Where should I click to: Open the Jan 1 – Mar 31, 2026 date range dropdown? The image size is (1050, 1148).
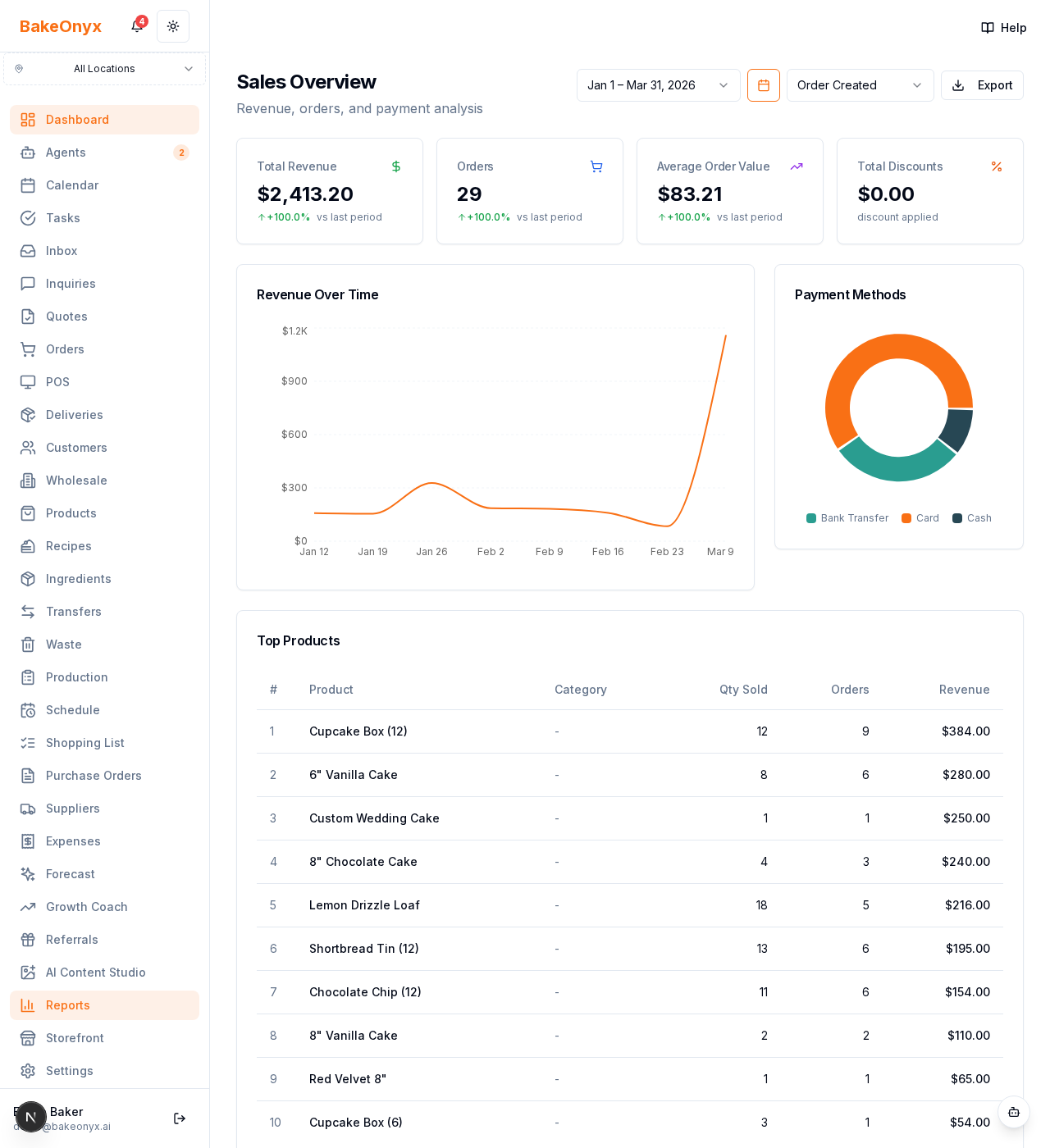(x=659, y=85)
